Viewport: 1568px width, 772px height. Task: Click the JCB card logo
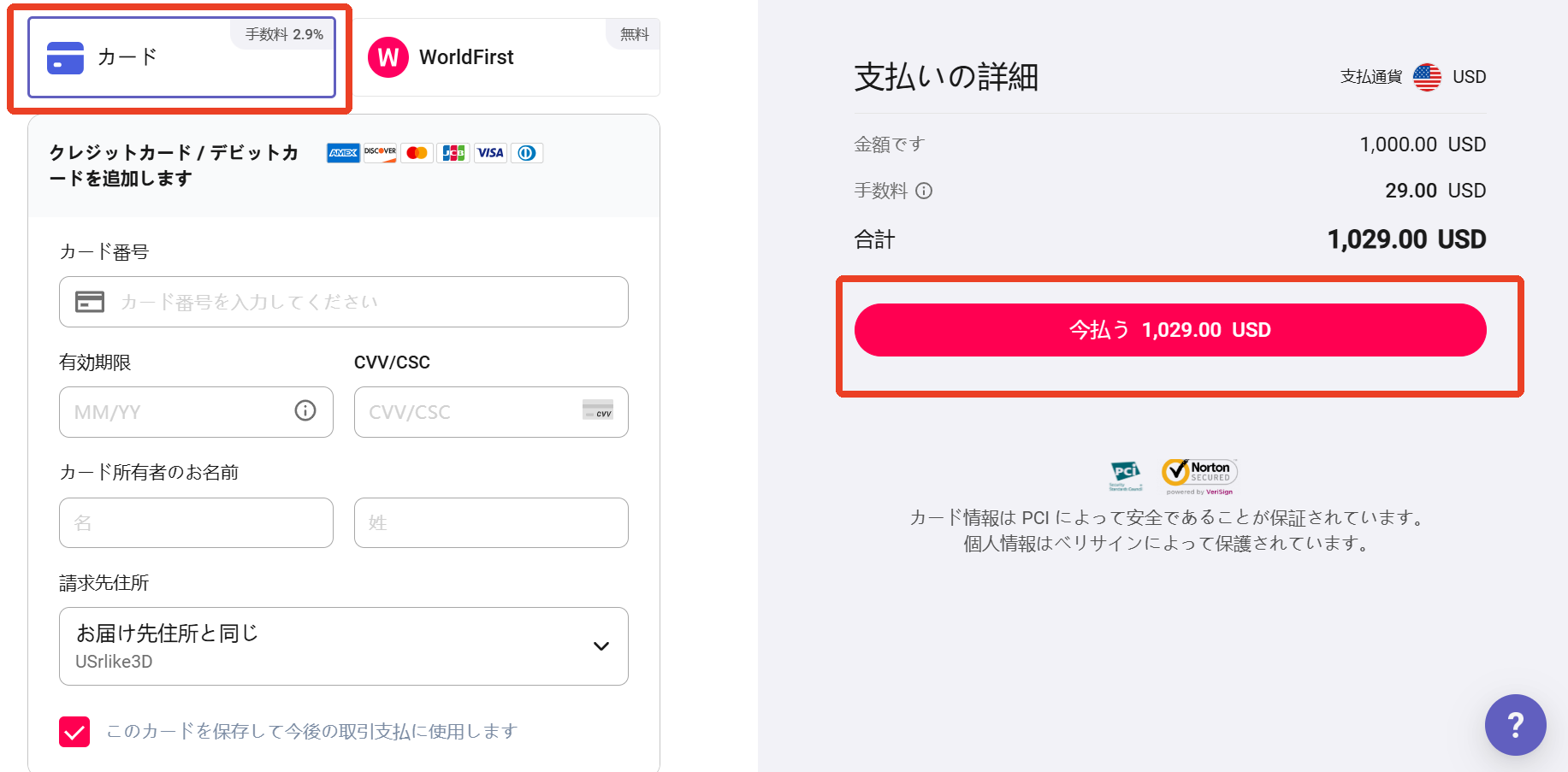[453, 153]
